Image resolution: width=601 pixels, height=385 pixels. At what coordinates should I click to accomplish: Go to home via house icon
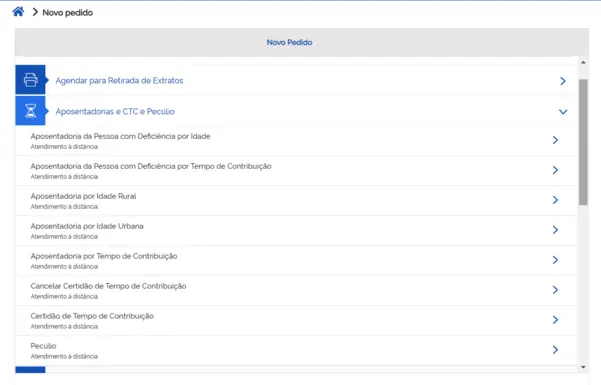point(18,12)
